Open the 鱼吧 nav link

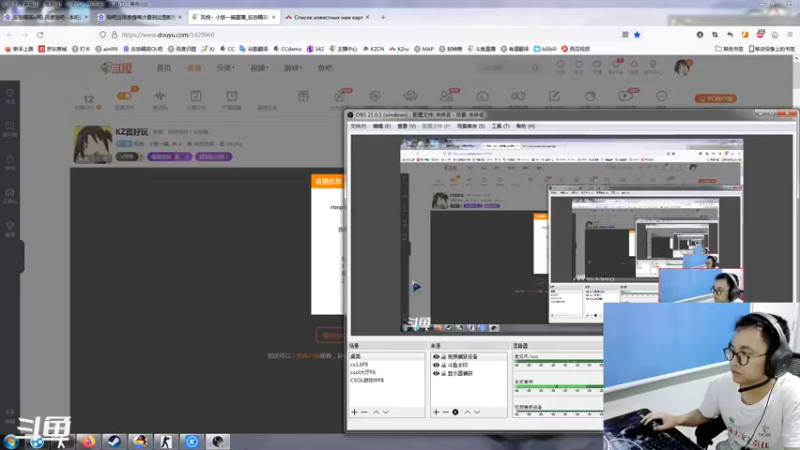[325, 68]
